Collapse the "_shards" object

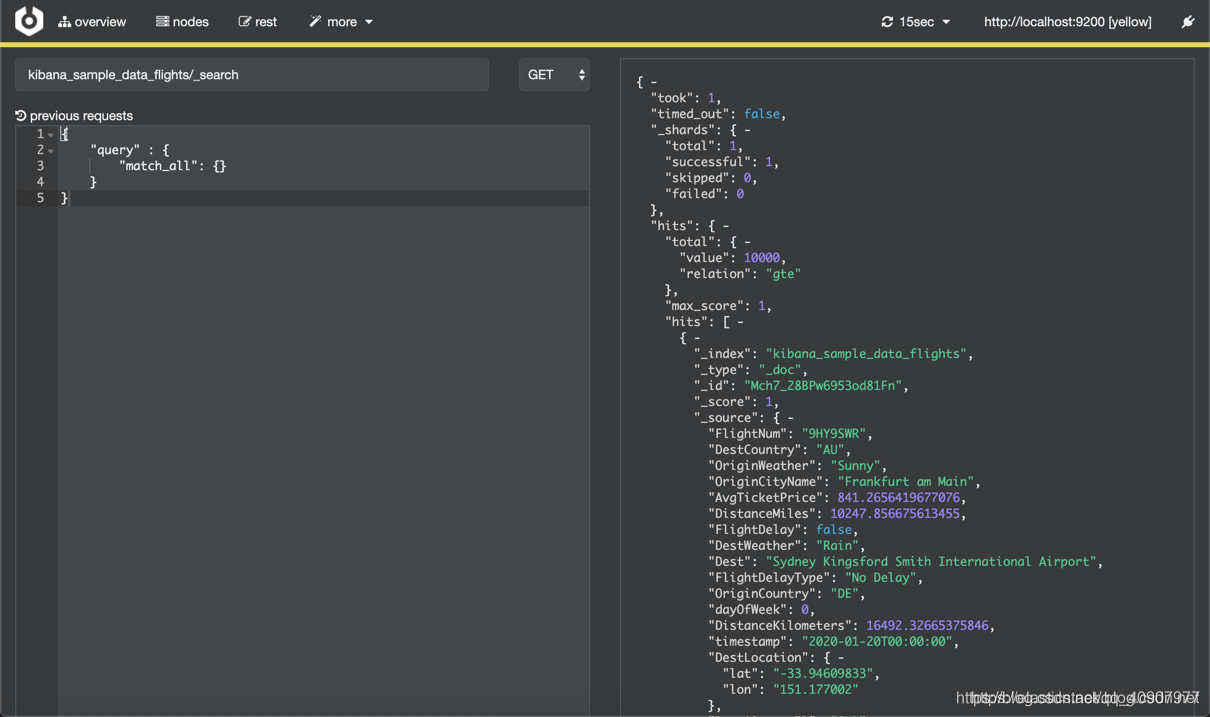coord(747,130)
